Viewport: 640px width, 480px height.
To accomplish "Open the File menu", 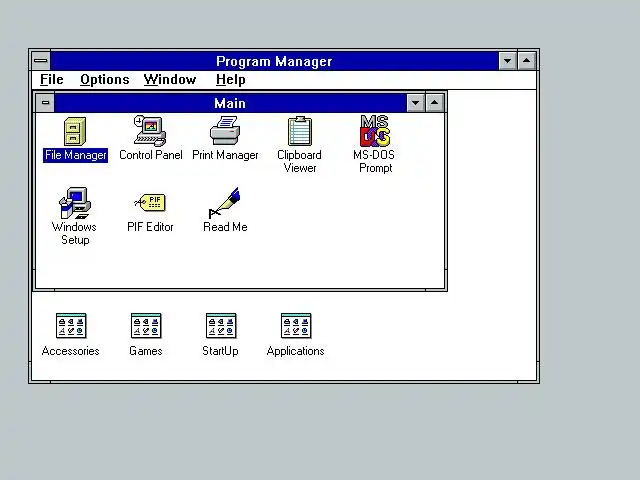I will tap(52, 80).
